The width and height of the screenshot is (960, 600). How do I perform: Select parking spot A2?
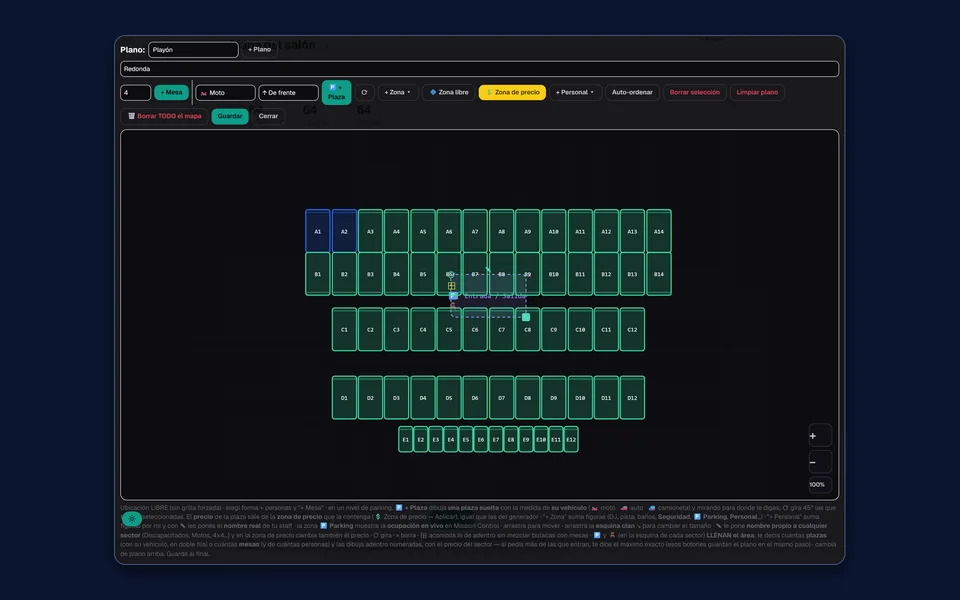point(344,231)
